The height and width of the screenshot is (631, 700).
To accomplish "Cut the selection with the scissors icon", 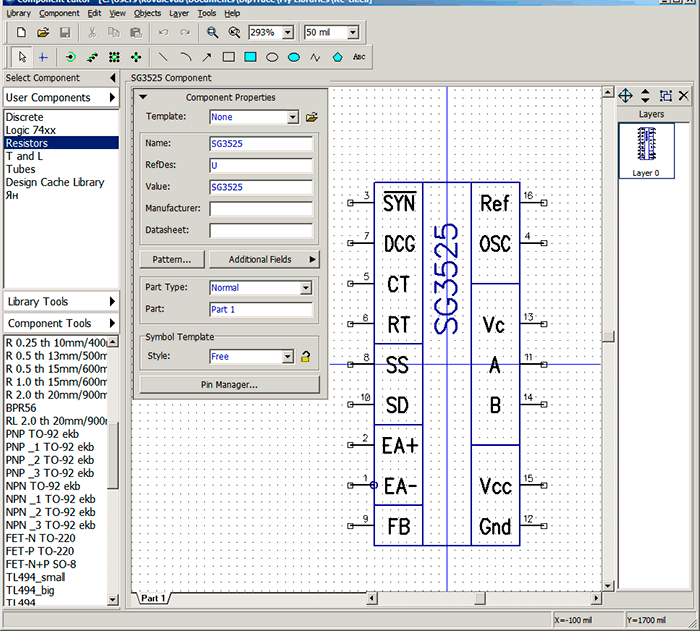I will click(92, 33).
